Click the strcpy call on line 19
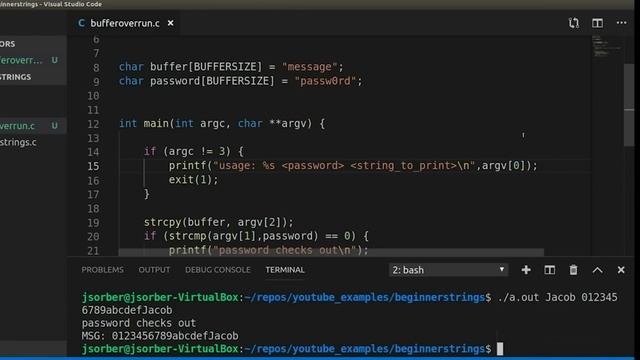Viewport: 640px width, 360px height. 218,222
